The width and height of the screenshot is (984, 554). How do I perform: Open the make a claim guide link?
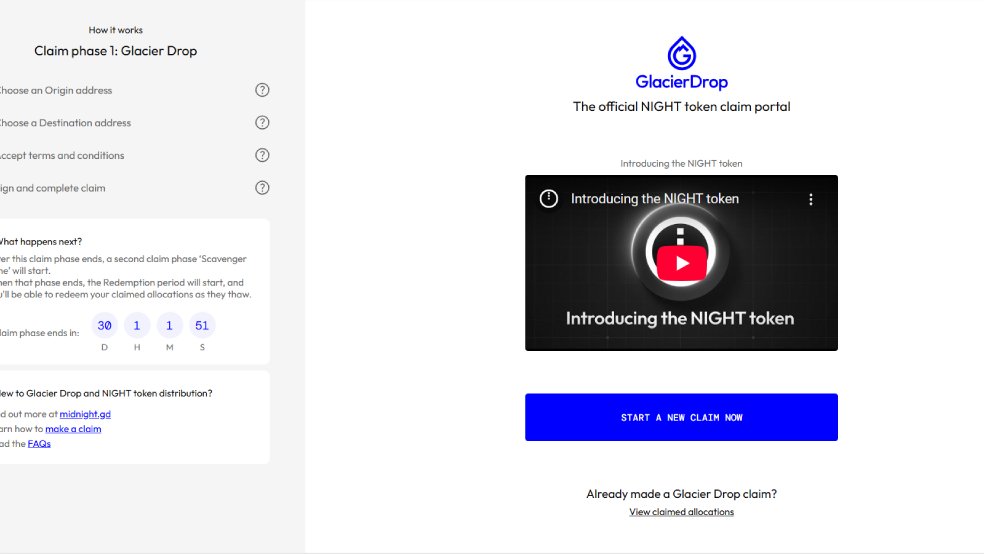(73, 429)
